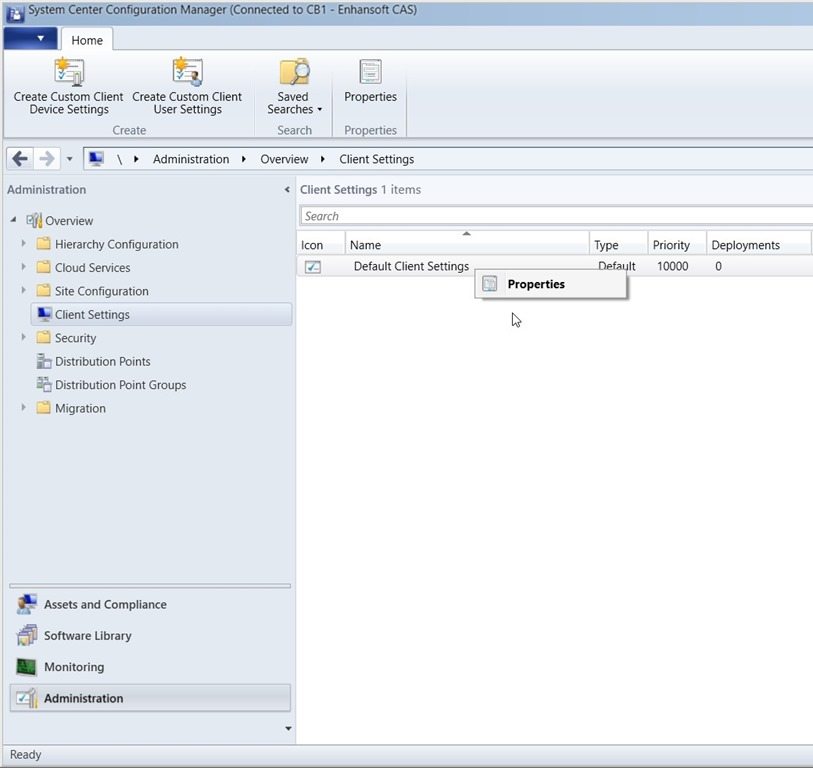
Task: Click the computer icon in breadcrumb bar
Action: 96,159
